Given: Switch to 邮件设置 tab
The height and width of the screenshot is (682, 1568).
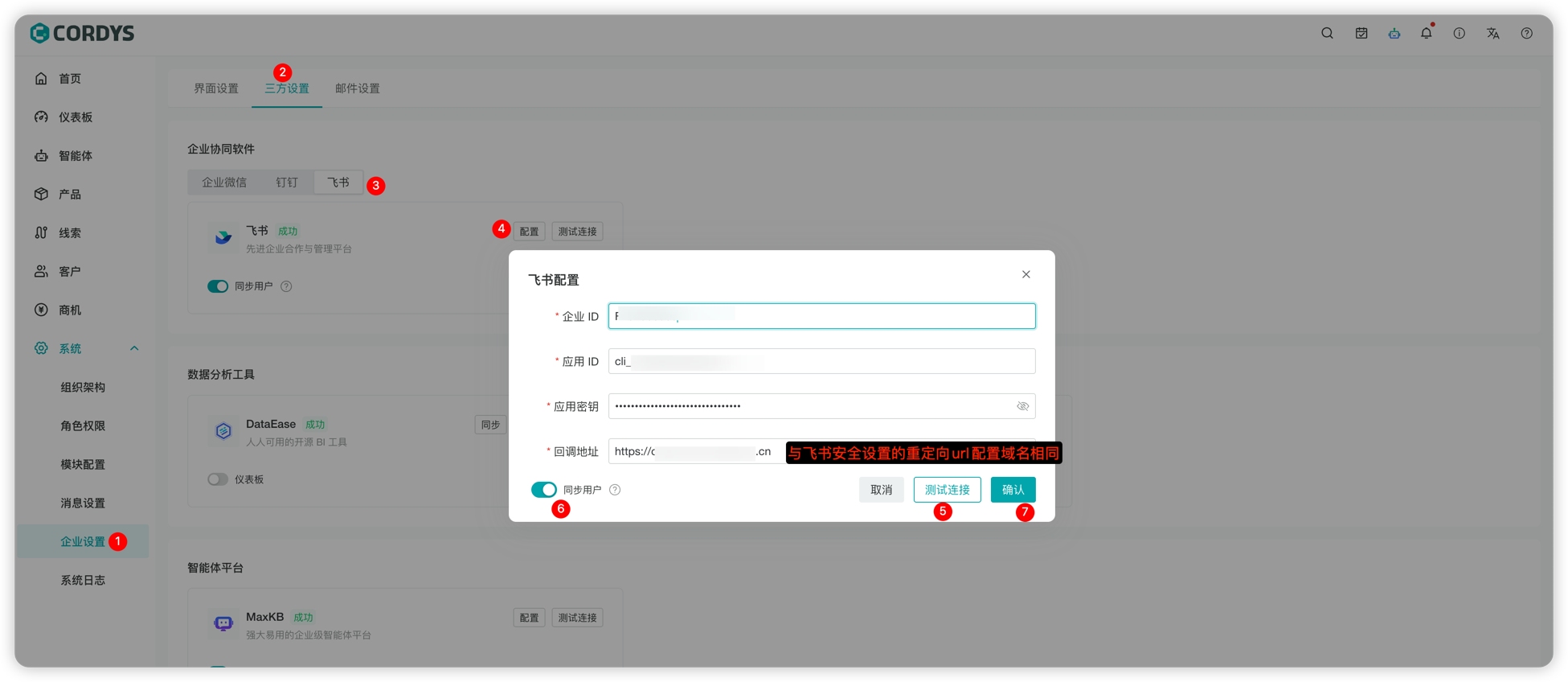Looking at the screenshot, I should [358, 88].
